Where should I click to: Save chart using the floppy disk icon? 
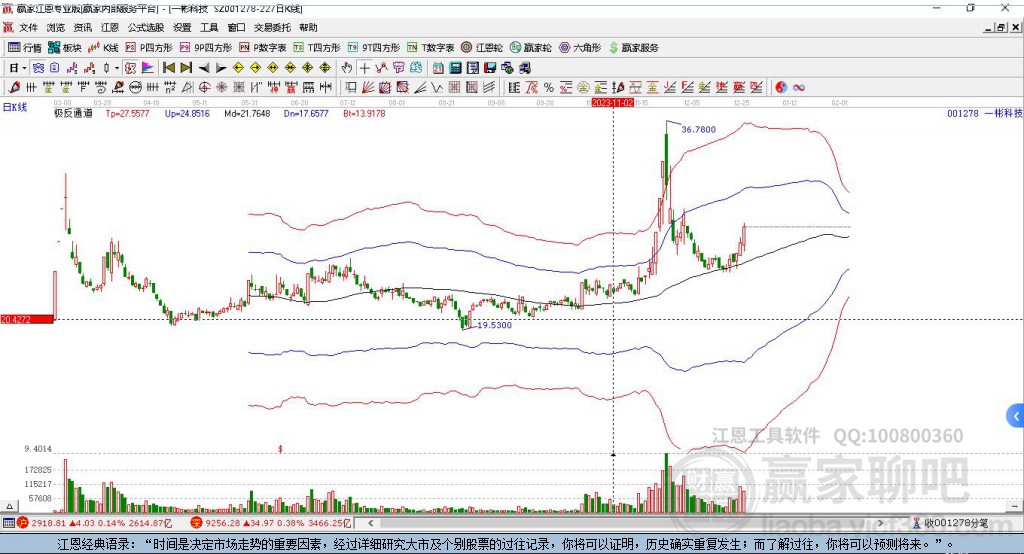(x=490, y=68)
